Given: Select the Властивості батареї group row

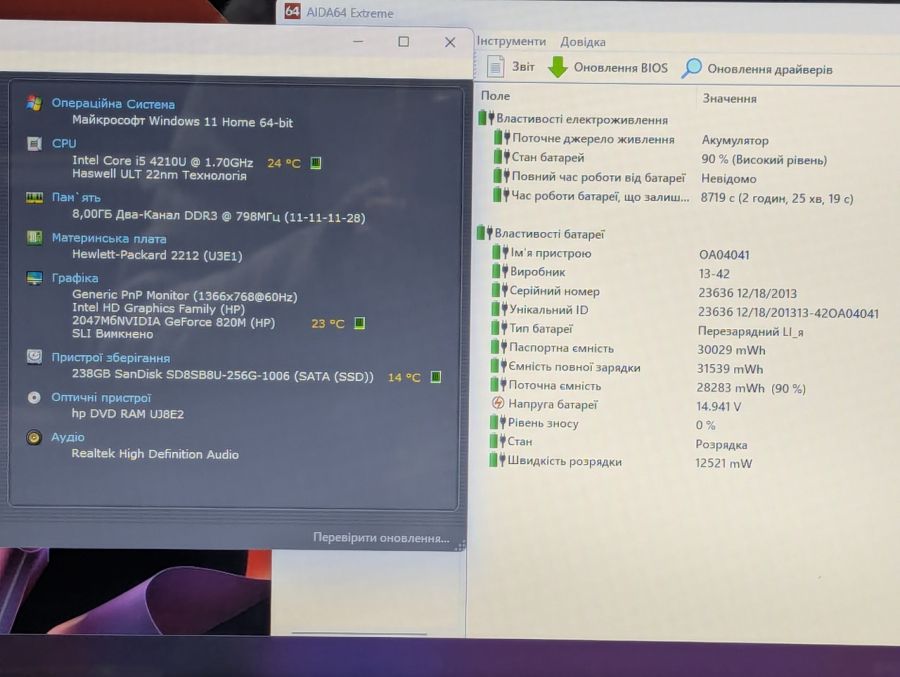Looking at the screenshot, I should point(541,234).
